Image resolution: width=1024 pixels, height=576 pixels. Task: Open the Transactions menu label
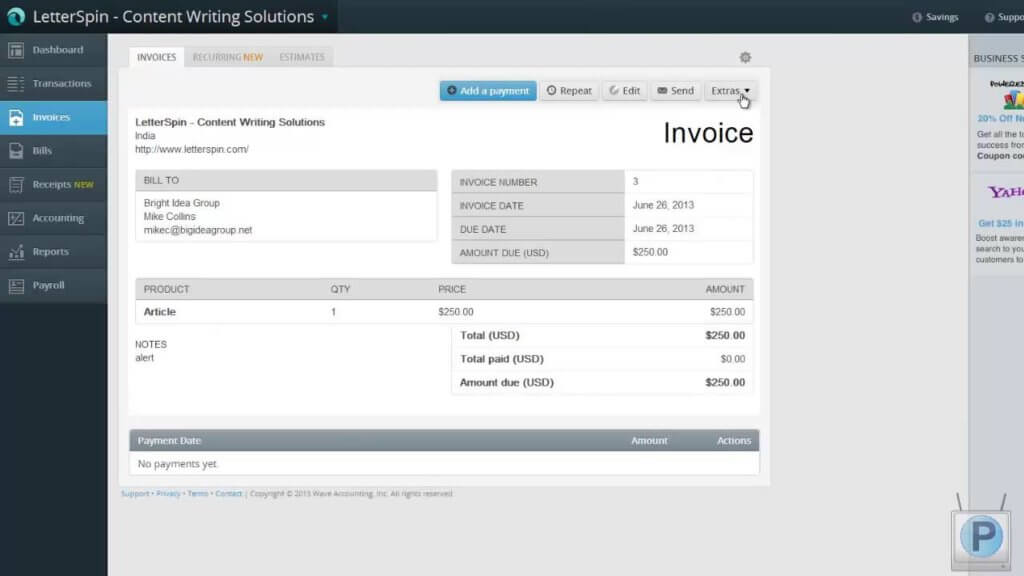pos(62,84)
